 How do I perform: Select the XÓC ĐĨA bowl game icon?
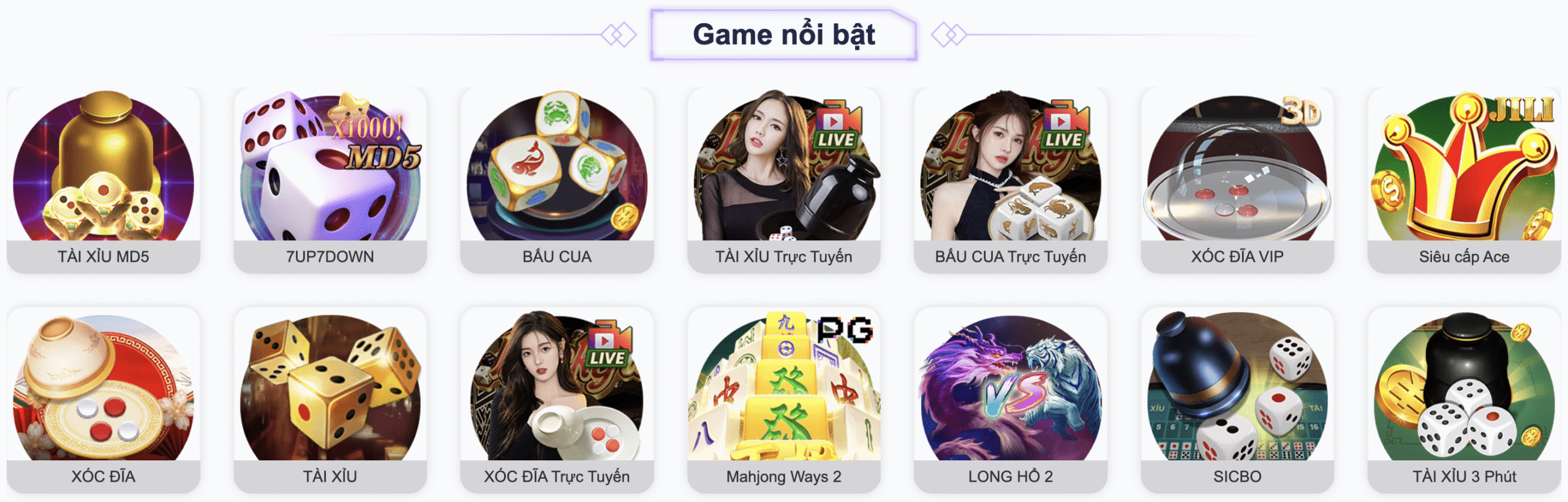pyautogui.click(x=104, y=385)
